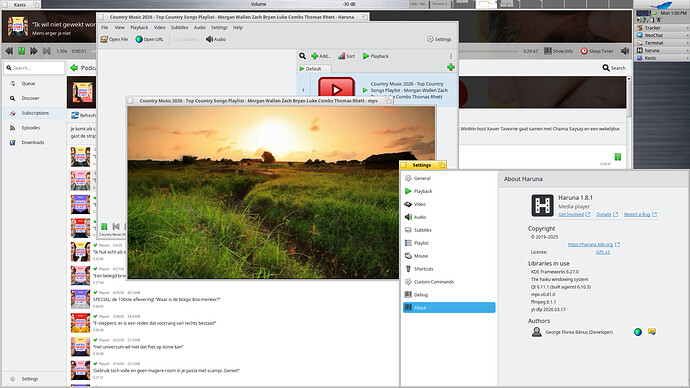Open Mouse settings page

[449, 256]
